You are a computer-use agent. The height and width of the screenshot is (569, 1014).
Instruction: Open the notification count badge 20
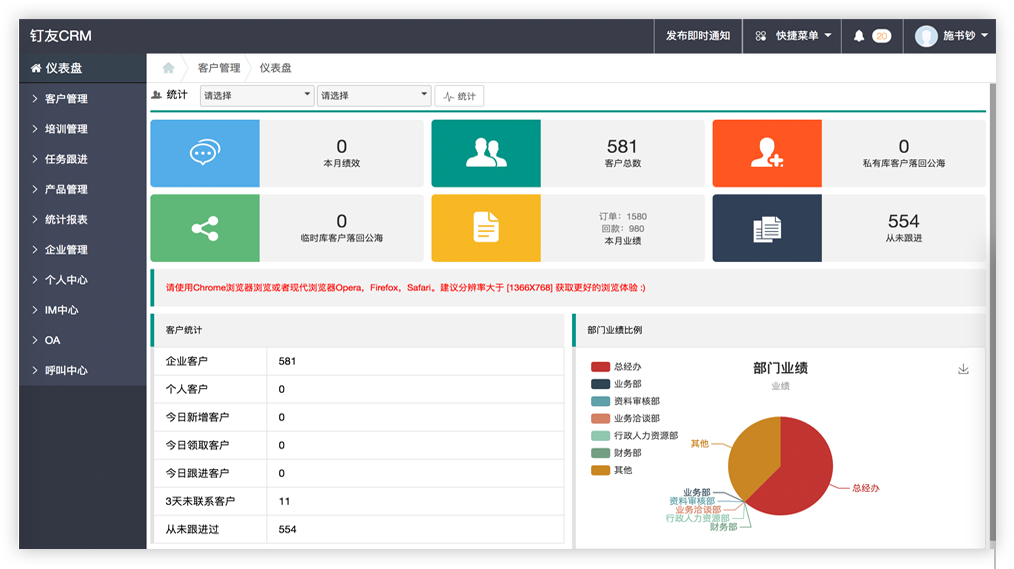click(881, 36)
